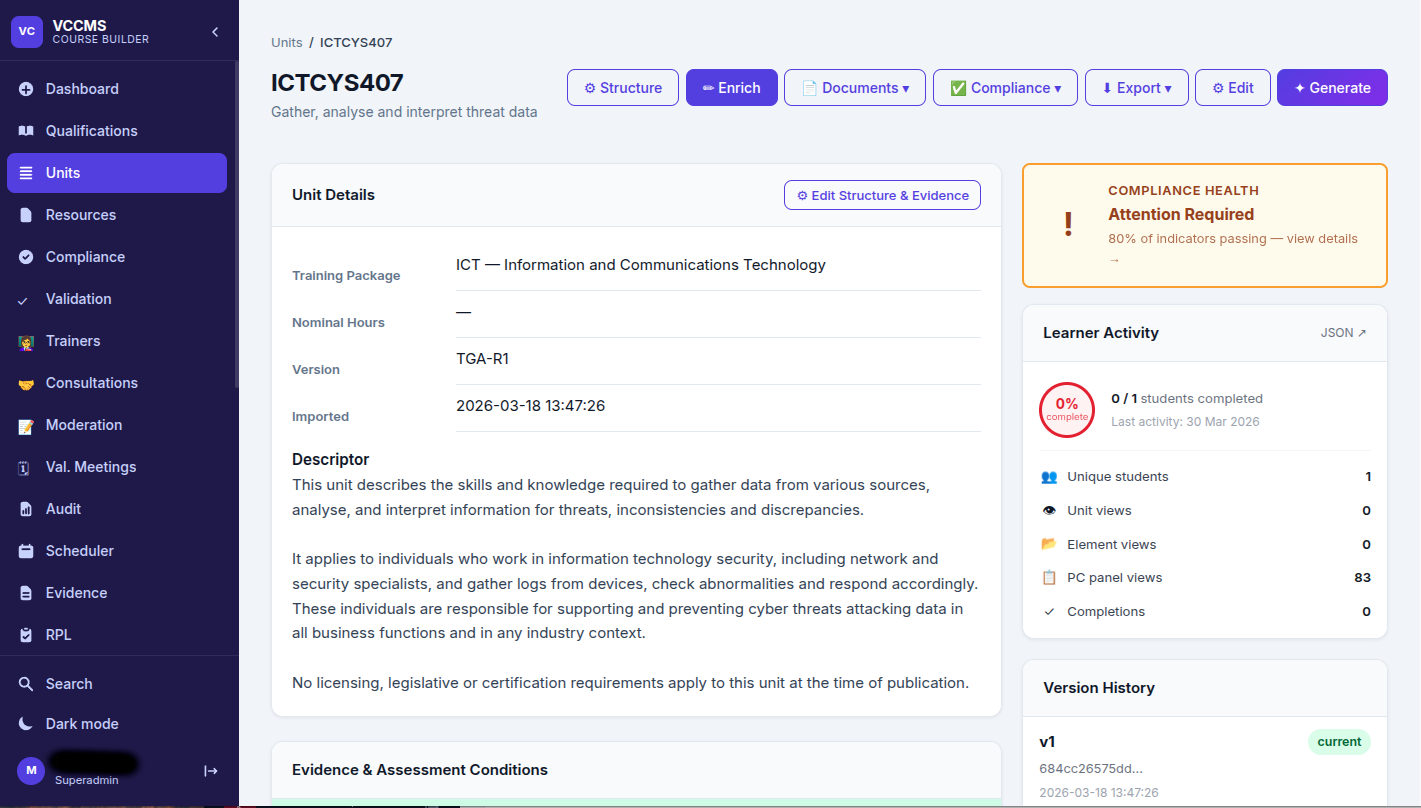Click the folder icon beside Element views
Viewport: 1421px width, 808px height.
[x=1049, y=545]
